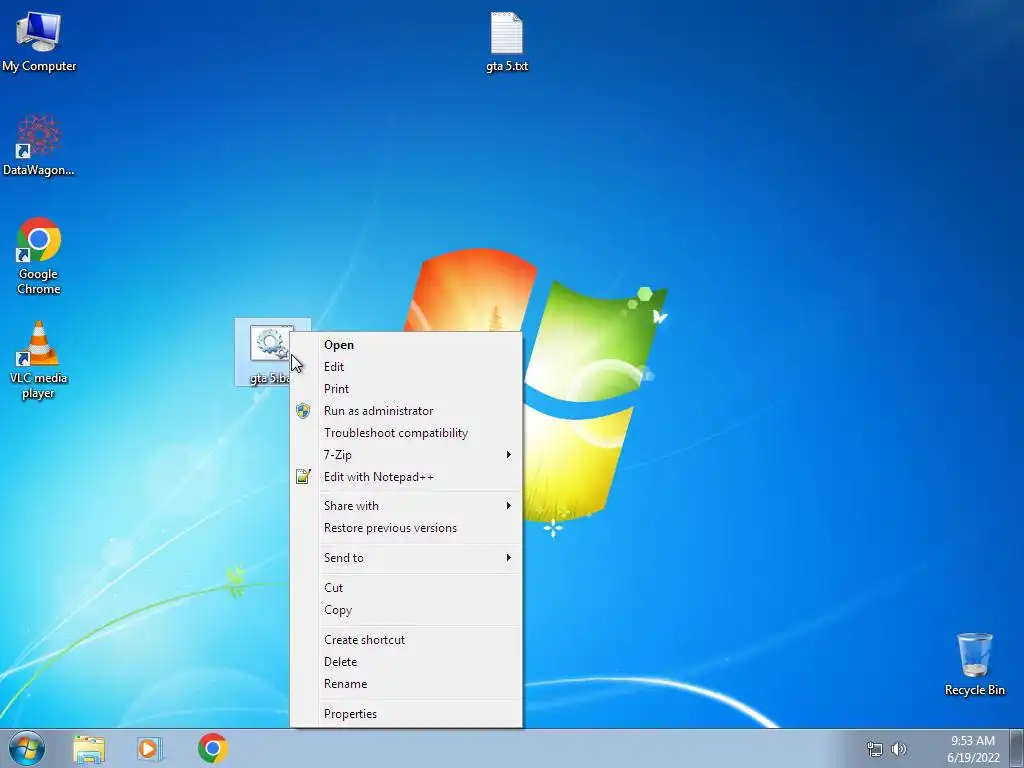Expand the Share with submenu

tap(406, 505)
